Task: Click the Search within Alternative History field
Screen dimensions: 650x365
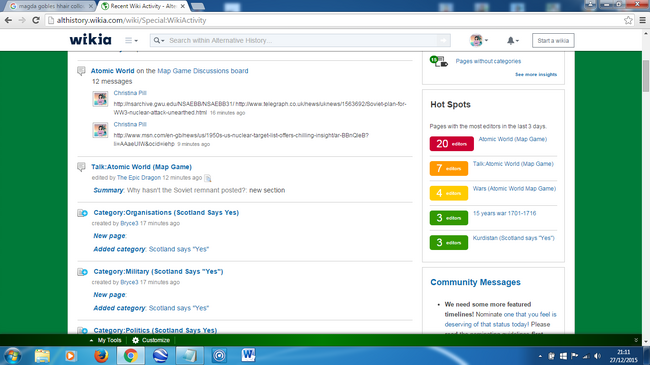Action: [x=302, y=40]
